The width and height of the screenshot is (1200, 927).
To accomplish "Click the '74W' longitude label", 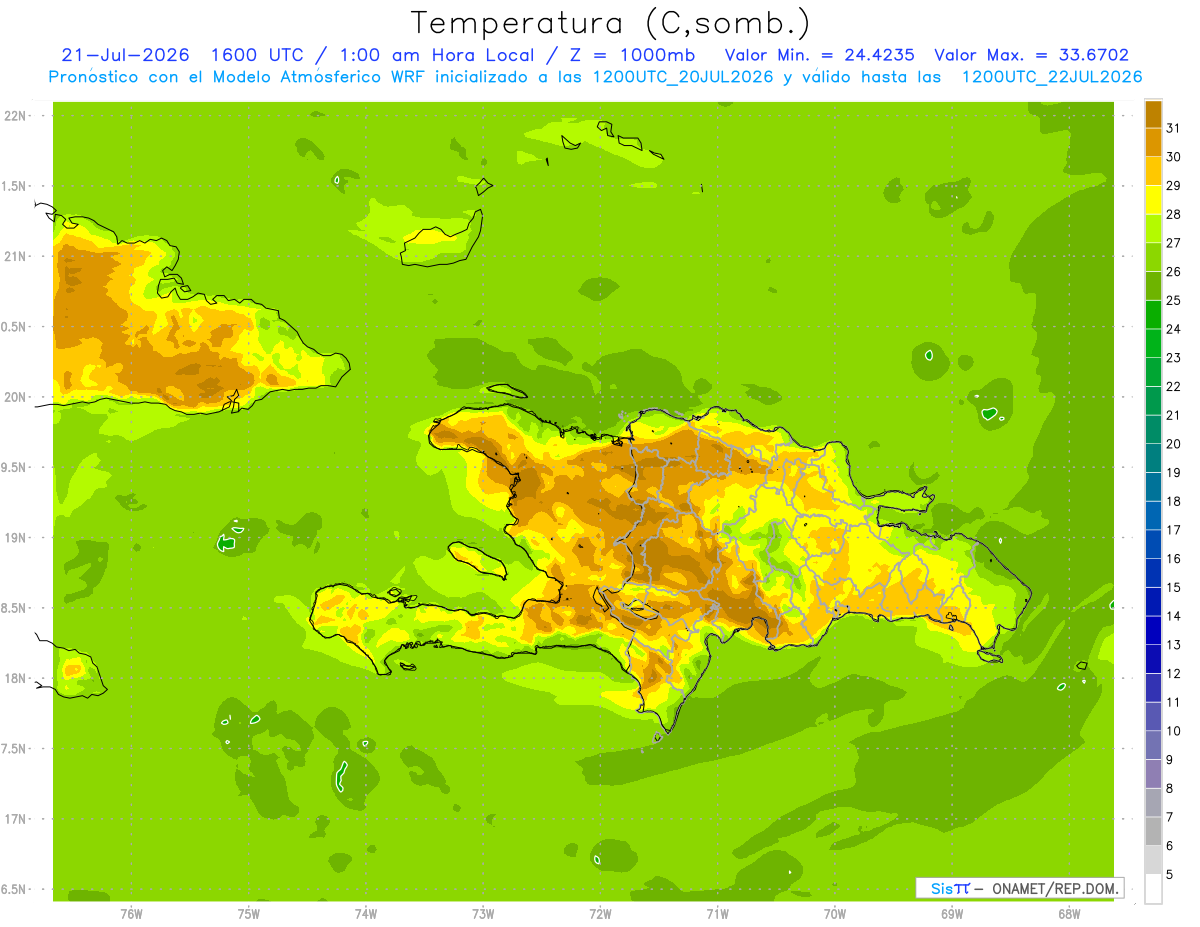I will (365, 913).
